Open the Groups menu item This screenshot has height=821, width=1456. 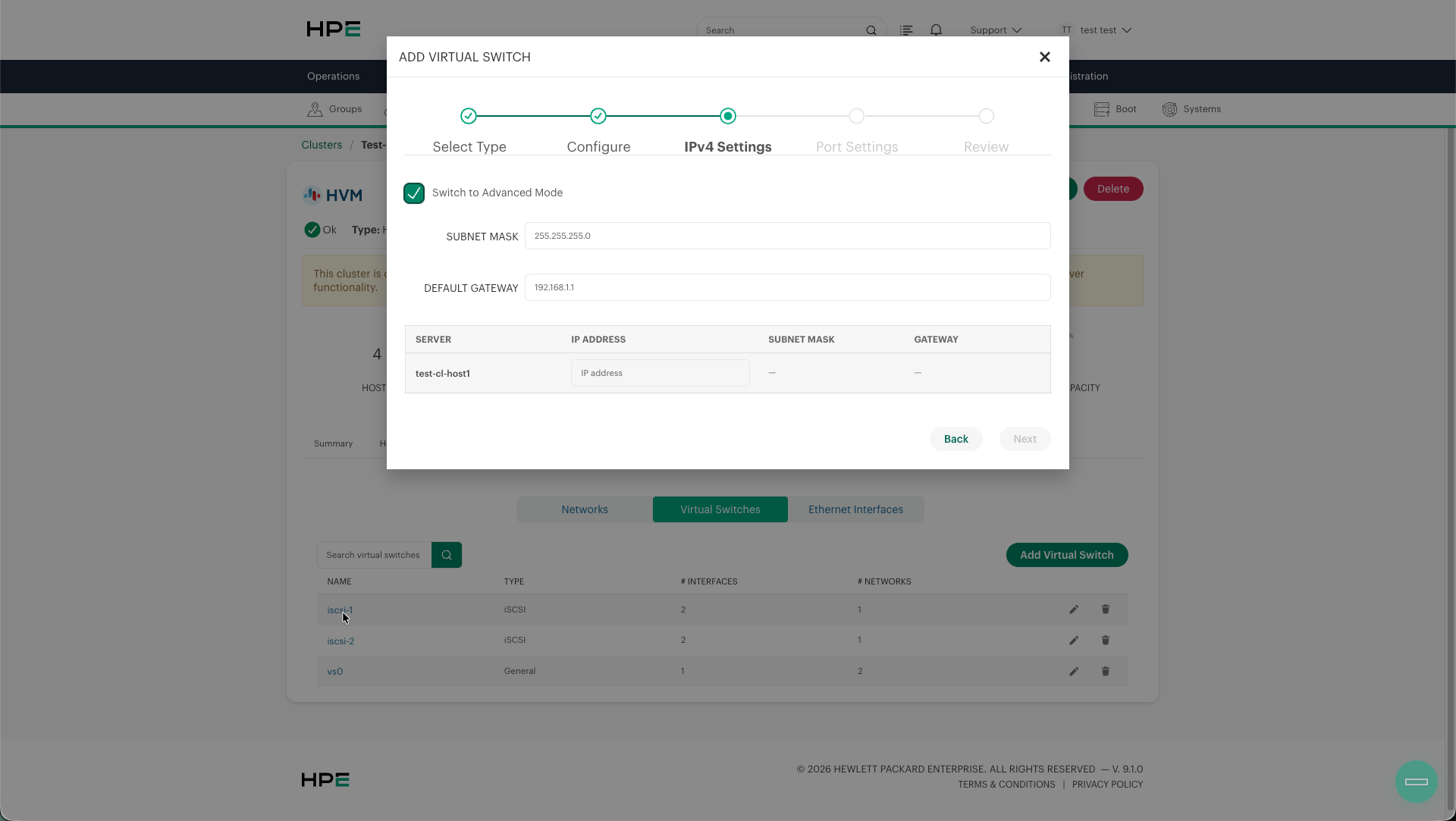click(334, 109)
